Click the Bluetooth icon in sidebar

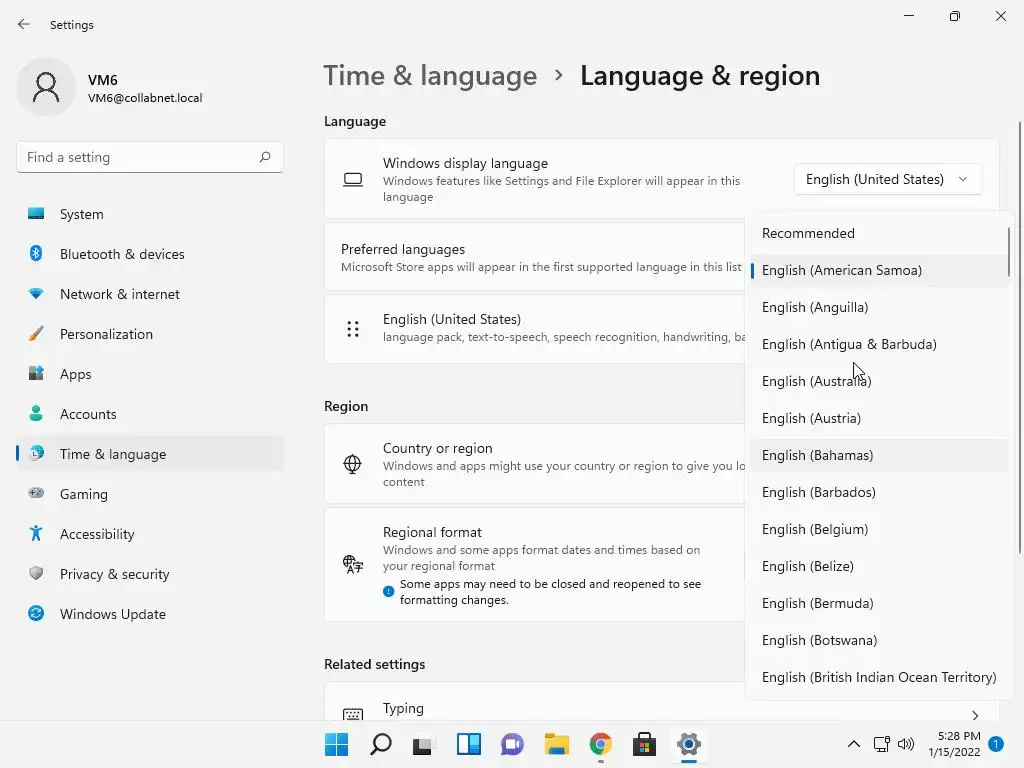coord(36,253)
